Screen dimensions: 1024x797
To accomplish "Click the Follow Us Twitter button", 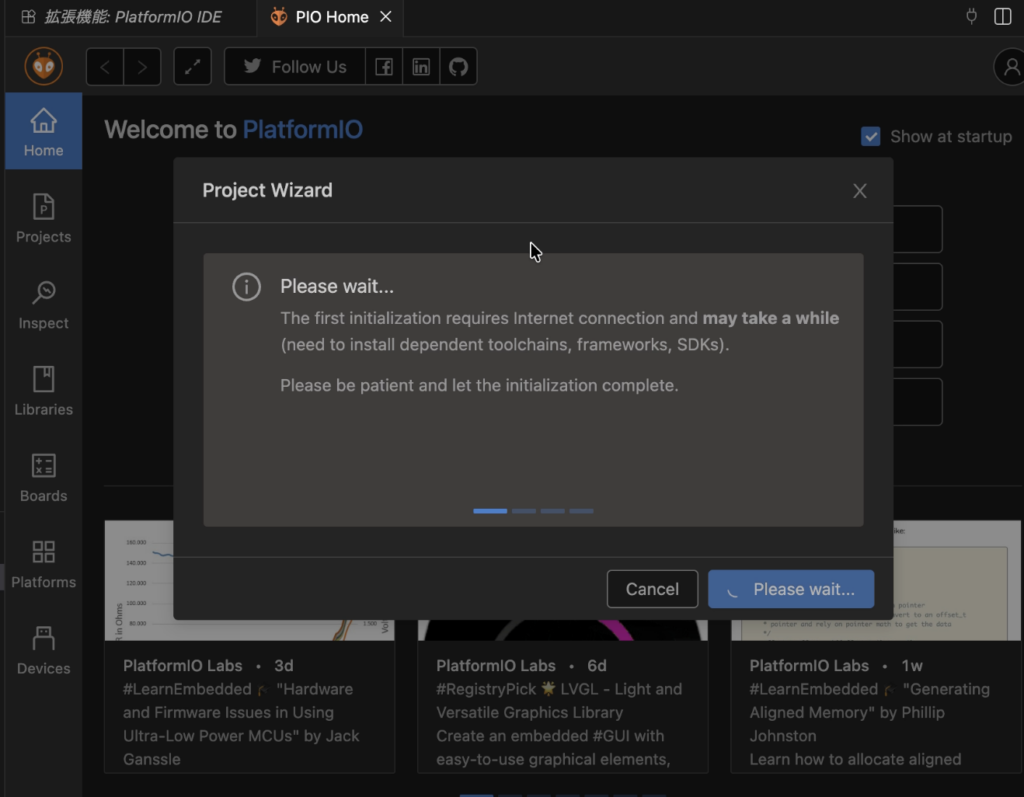I will pos(295,67).
